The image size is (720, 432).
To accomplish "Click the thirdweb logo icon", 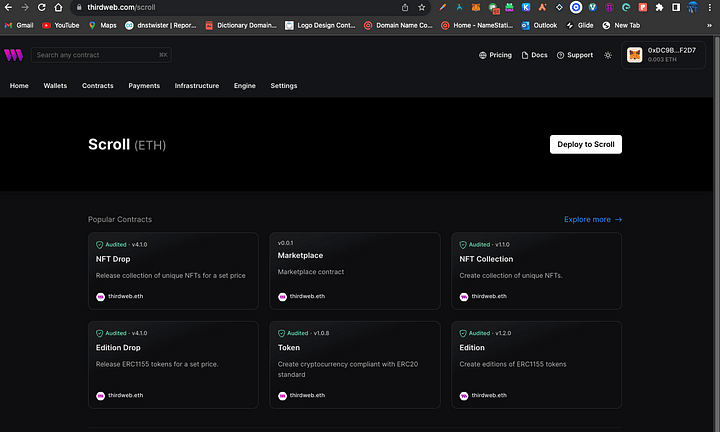I will tap(13, 55).
